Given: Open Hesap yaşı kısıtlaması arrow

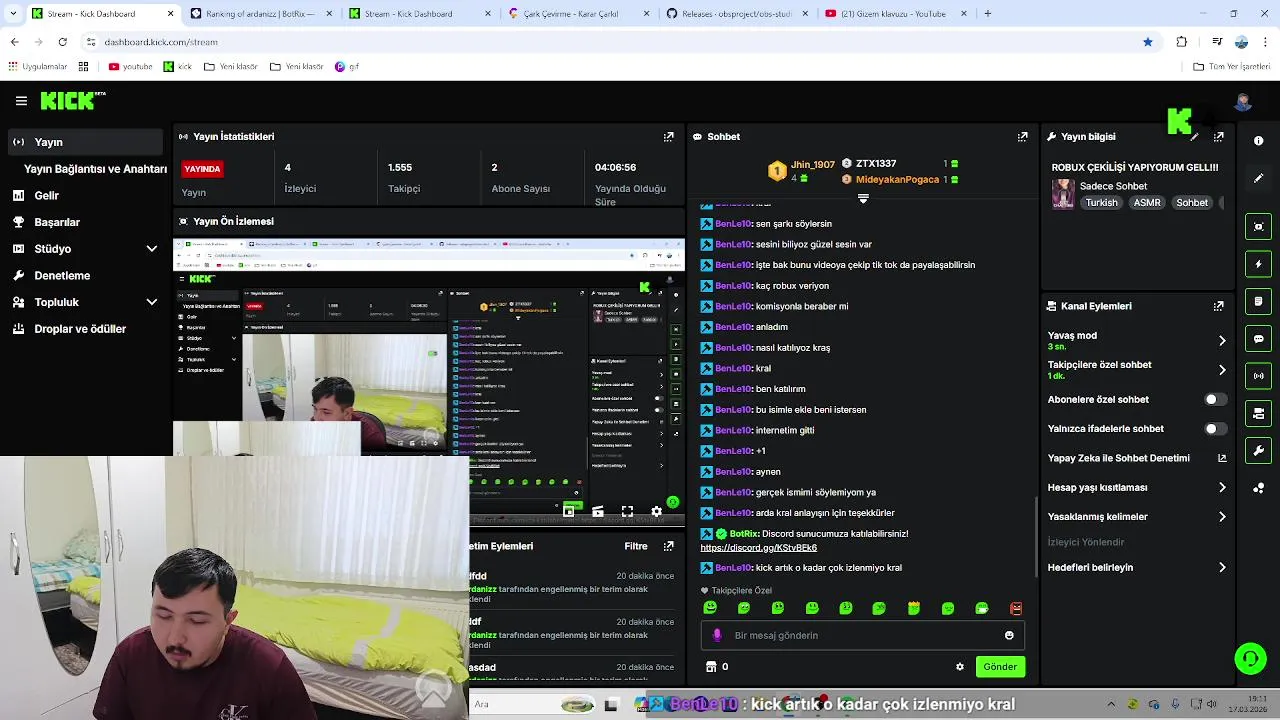Looking at the screenshot, I should click(1222, 488).
